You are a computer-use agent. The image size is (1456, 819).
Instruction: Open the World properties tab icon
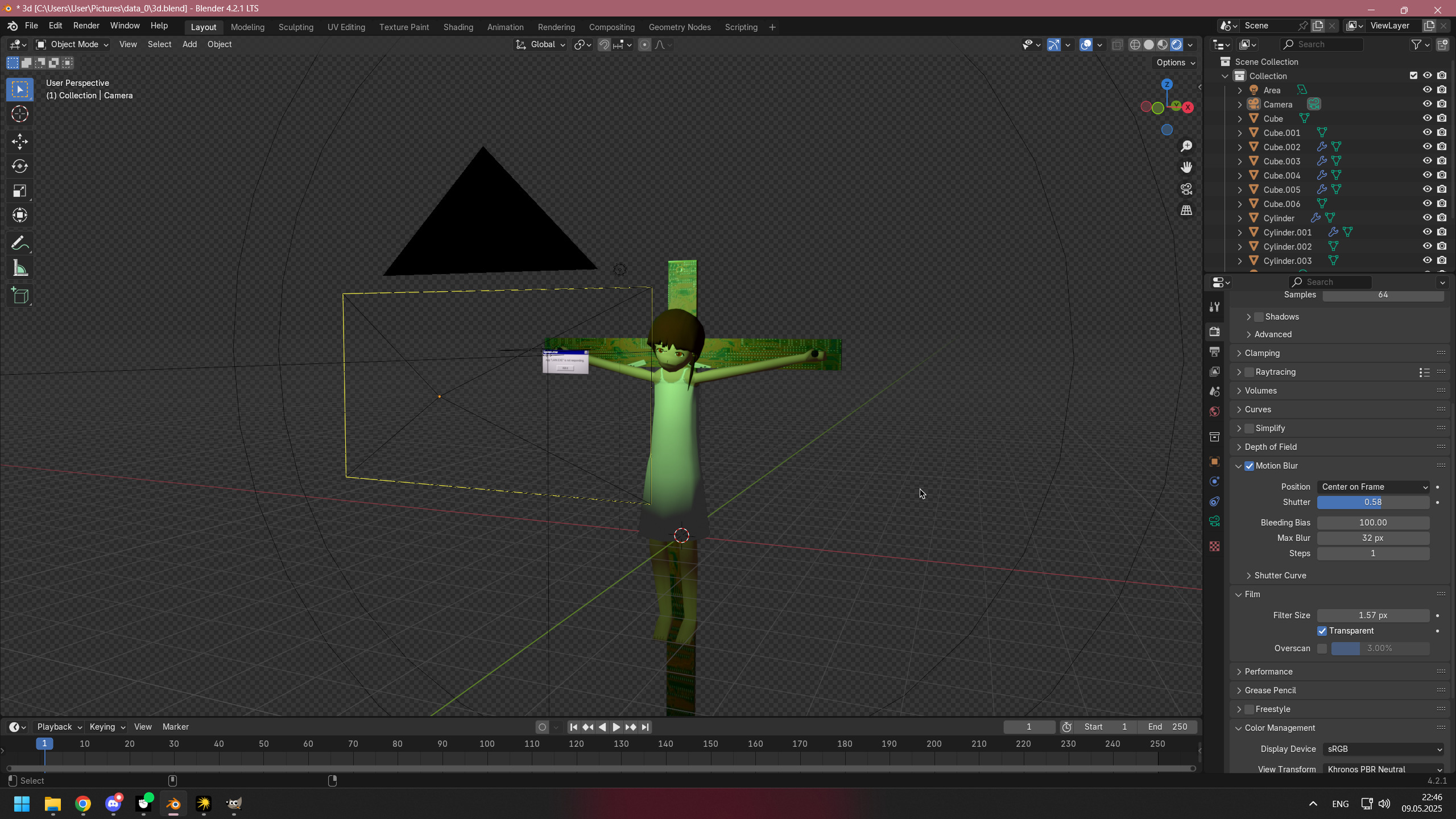coord(1214,411)
